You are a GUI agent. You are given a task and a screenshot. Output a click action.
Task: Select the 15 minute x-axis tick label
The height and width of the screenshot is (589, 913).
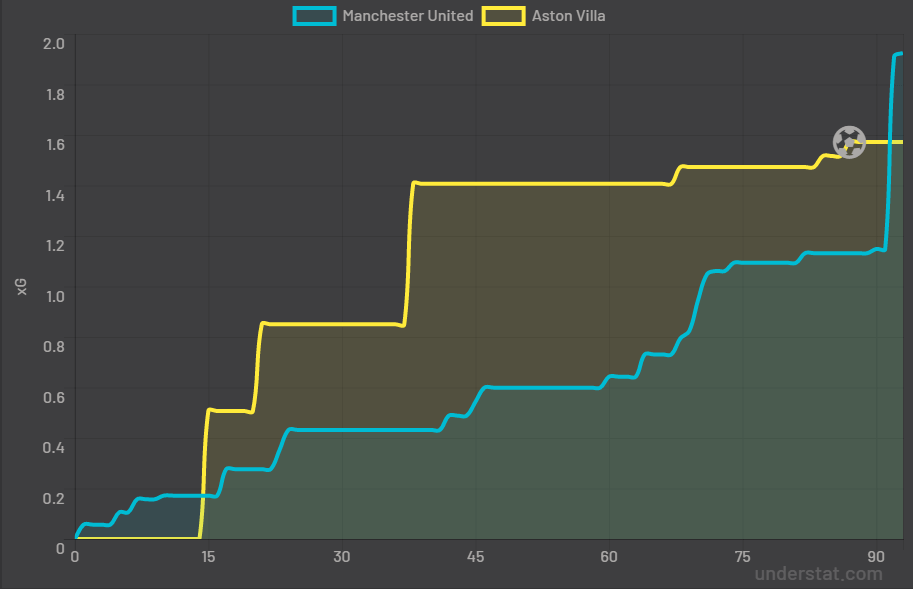pyautogui.click(x=208, y=556)
